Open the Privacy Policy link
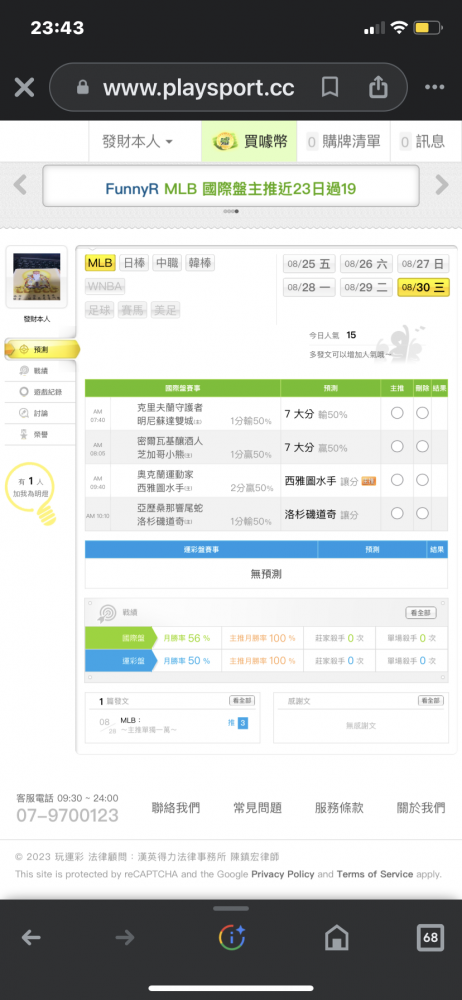This screenshot has width=462, height=1000. click(283, 874)
